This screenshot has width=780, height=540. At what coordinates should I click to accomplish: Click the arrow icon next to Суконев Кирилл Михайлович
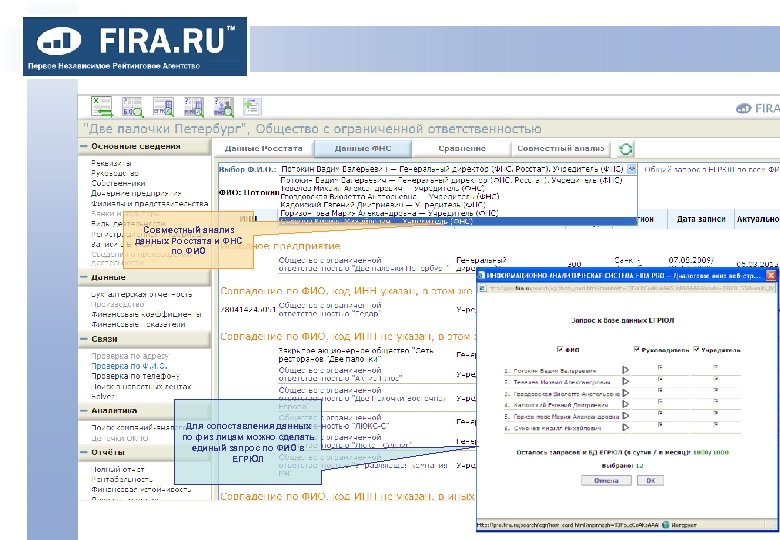point(625,427)
